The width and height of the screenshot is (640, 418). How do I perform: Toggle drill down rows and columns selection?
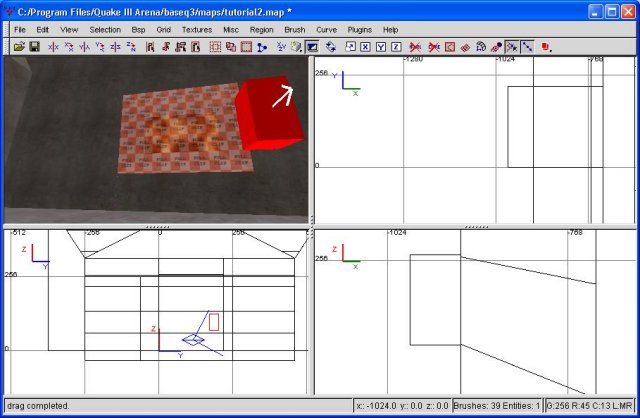(x=527, y=47)
